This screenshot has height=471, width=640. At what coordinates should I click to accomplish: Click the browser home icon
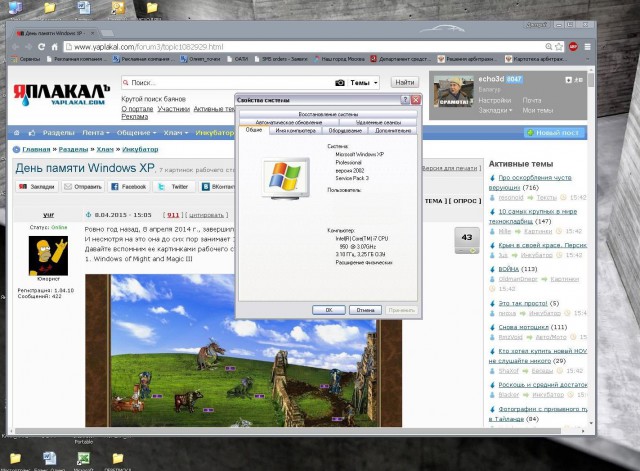pyautogui.click(x=54, y=47)
